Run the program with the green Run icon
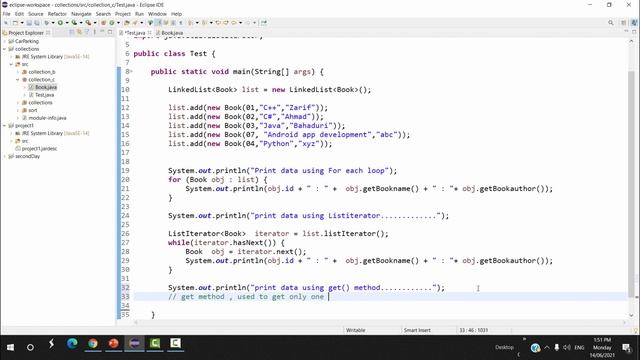640x360 pixels. (x=60, y=23)
